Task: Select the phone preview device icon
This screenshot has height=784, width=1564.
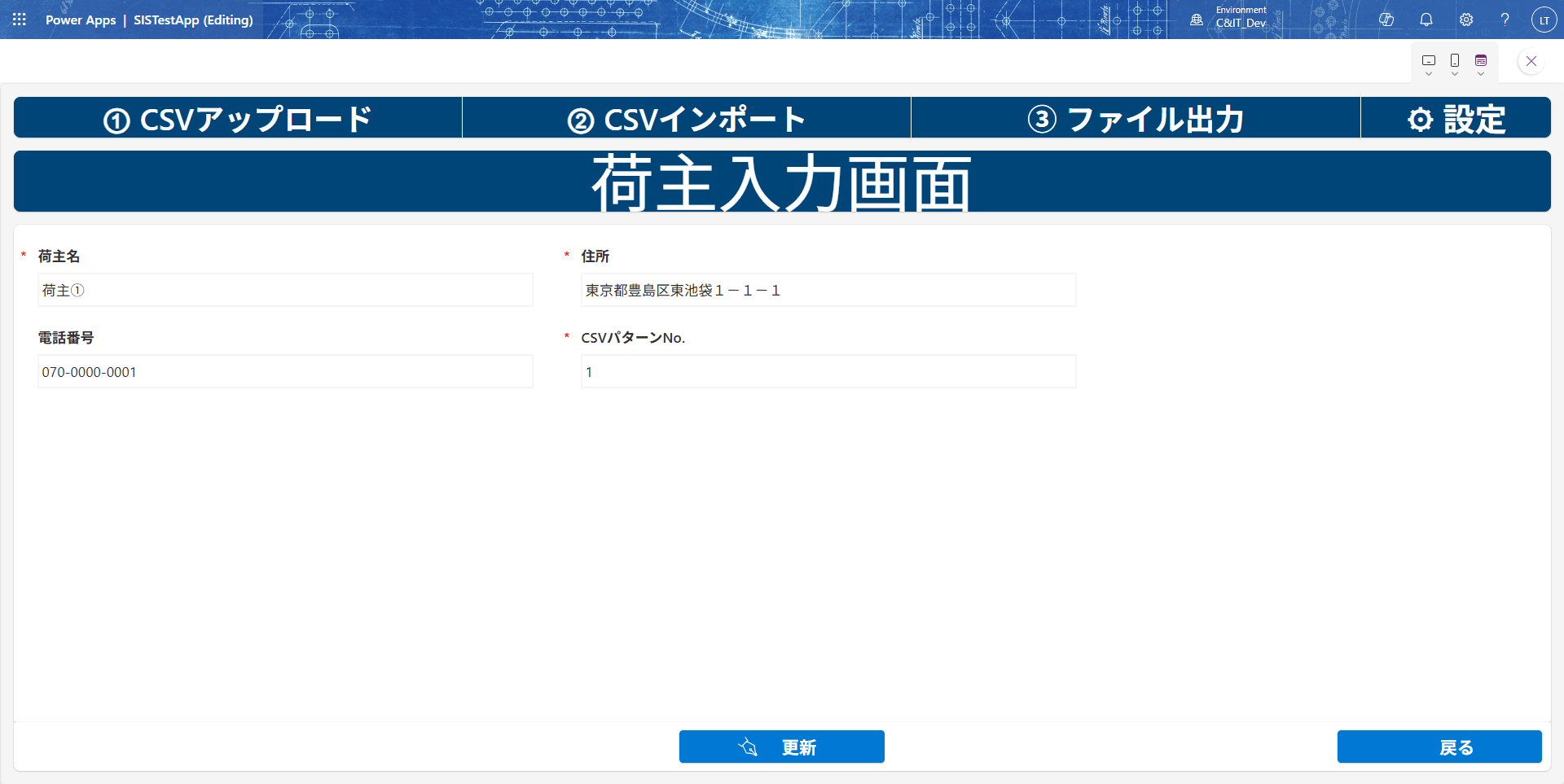Action: 1455,60
